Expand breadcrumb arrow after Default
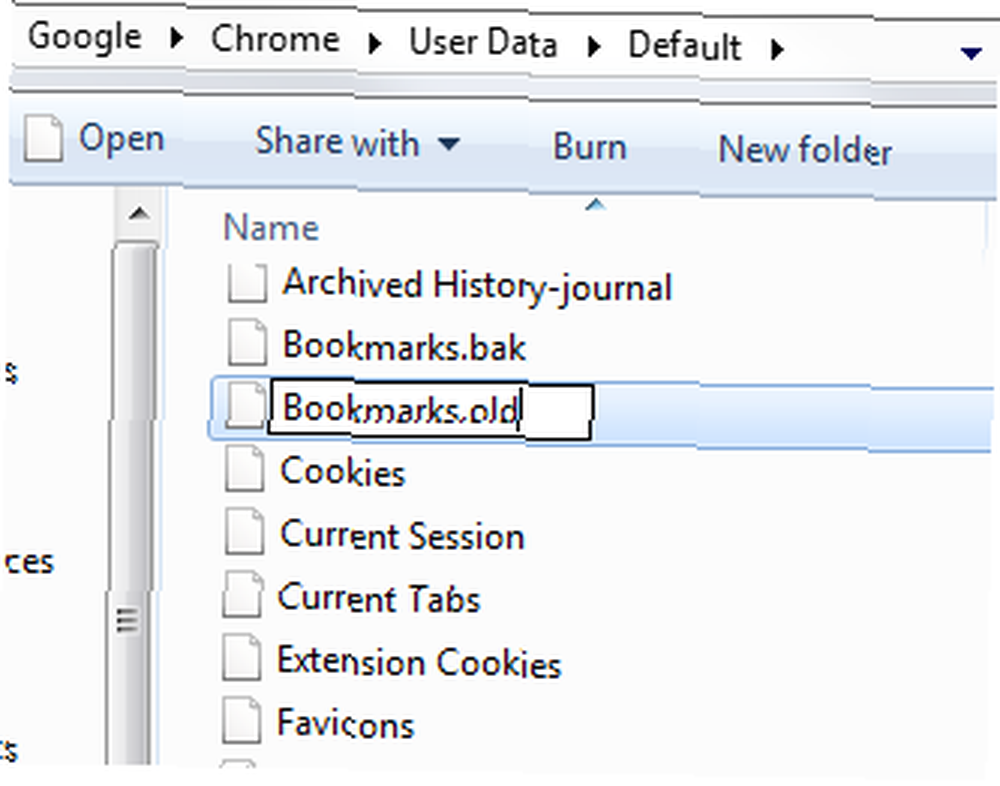The width and height of the screenshot is (1000, 786). pos(778,47)
